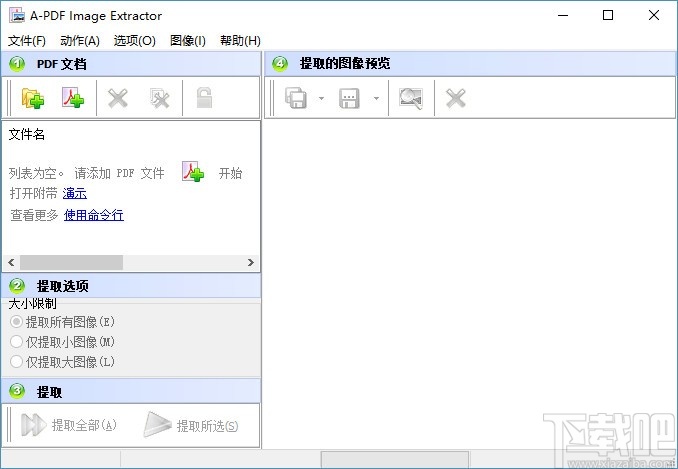Maximize the A-PDF Image Extractor window

608,16
